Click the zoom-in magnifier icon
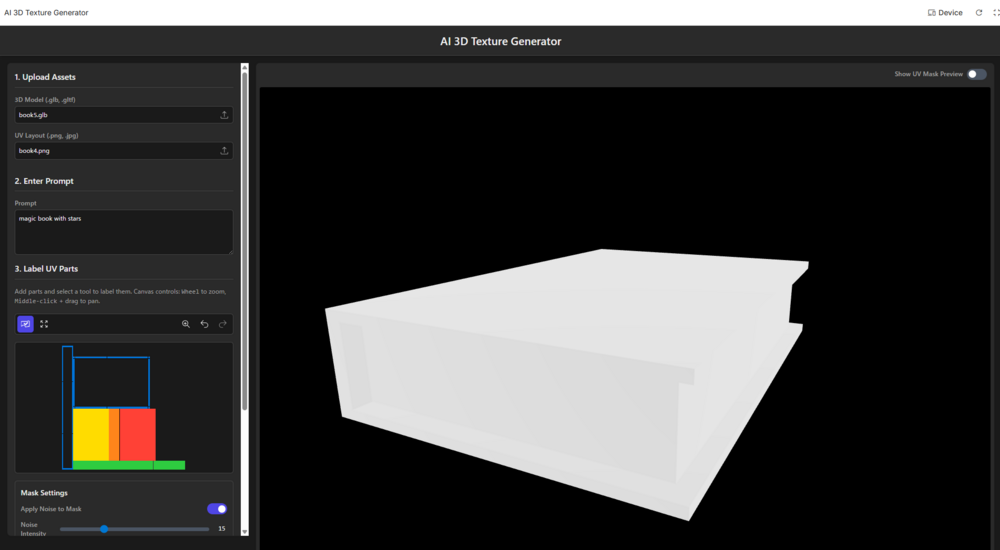The image size is (1000, 550). [x=186, y=324]
